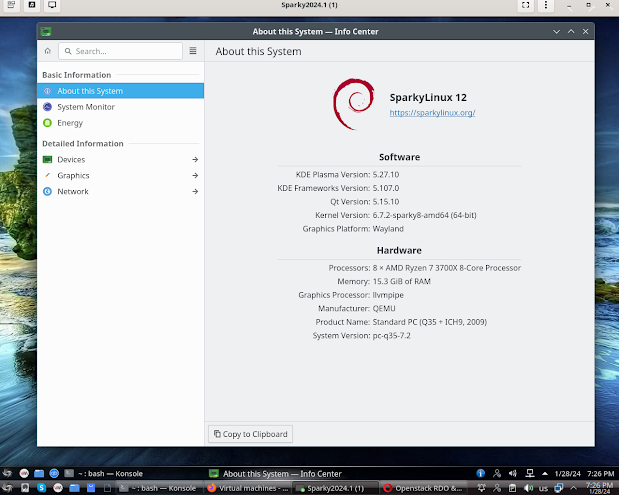
Task: Expand the Network arrow
Action: pyautogui.click(x=195, y=191)
